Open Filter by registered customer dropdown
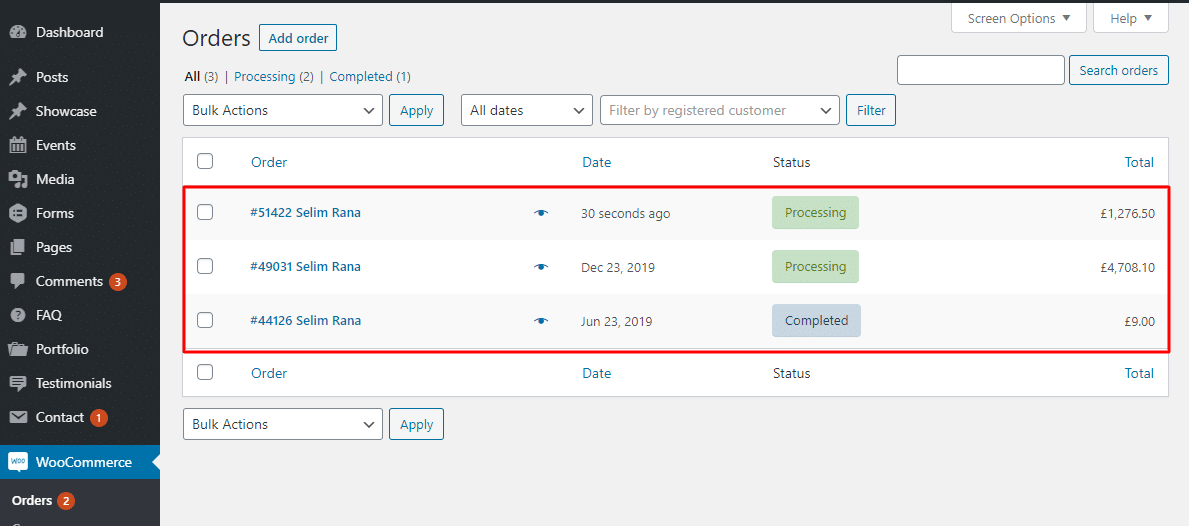Image resolution: width=1189 pixels, height=526 pixels. (x=718, y=110)
